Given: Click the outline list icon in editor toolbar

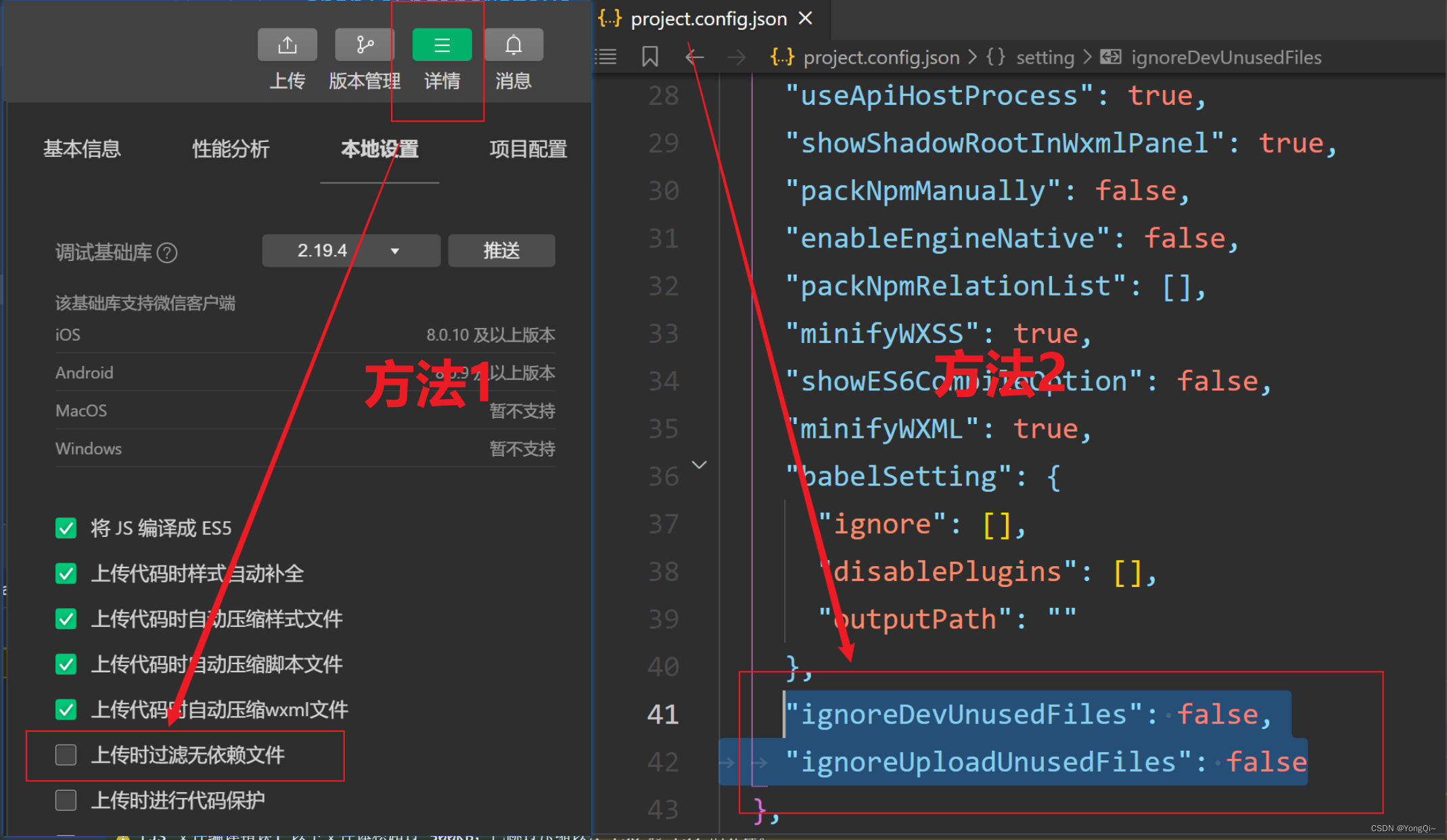Looking at the screenshot, I should [606, 57].
